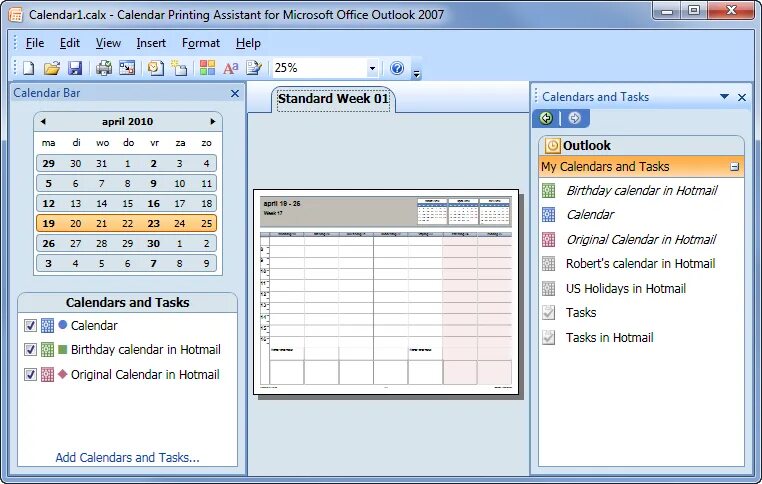Open an existing calendar file
The image size is (762, 484).
coord(52,68)
